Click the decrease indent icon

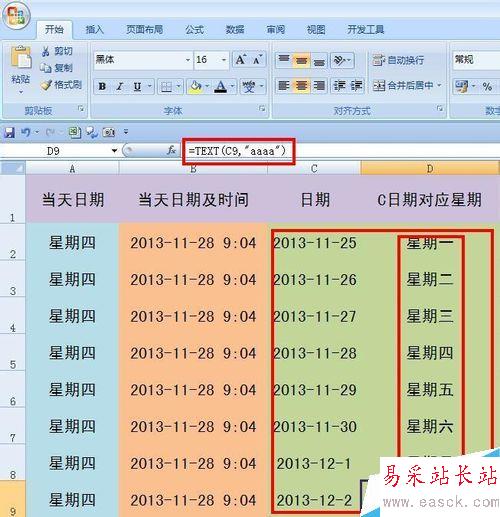(339, 86)
